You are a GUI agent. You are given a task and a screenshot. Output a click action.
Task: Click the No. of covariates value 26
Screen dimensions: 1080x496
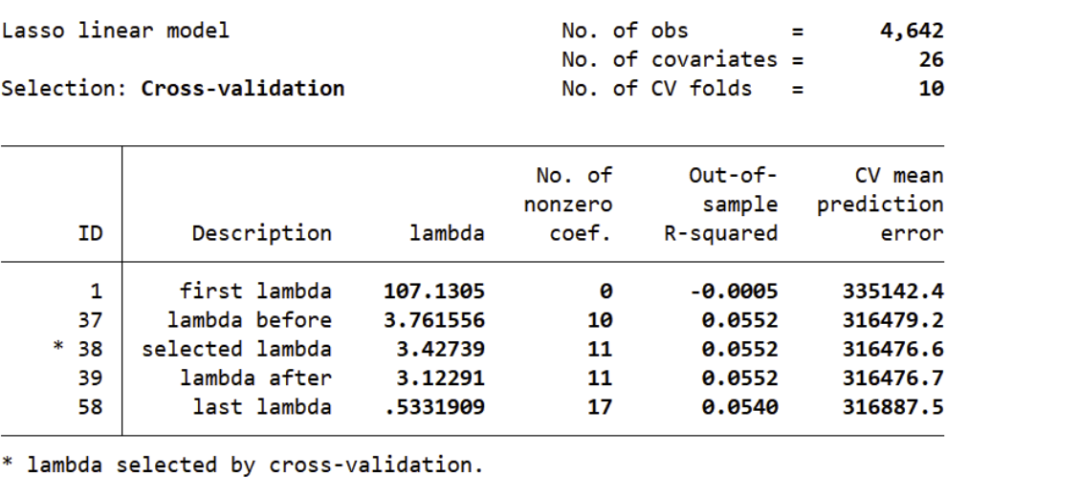[x=931, y=60]
